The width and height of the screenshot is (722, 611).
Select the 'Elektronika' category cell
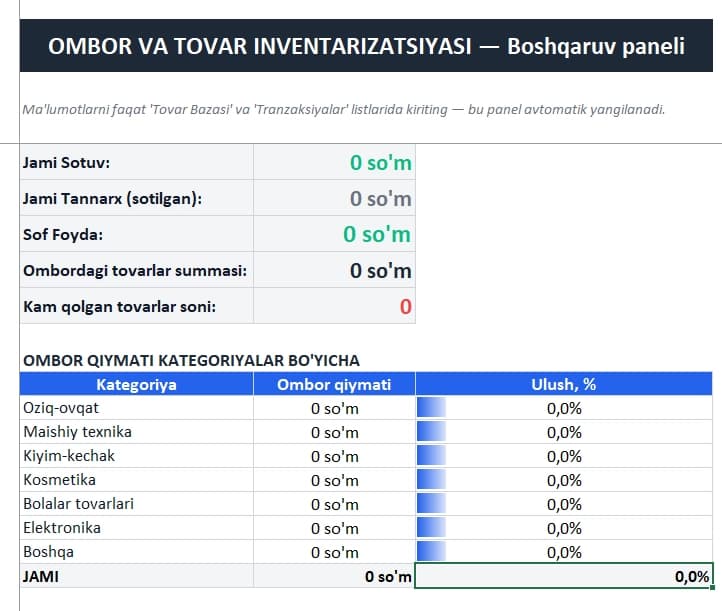pyautogui.click(x=137, y=528)
